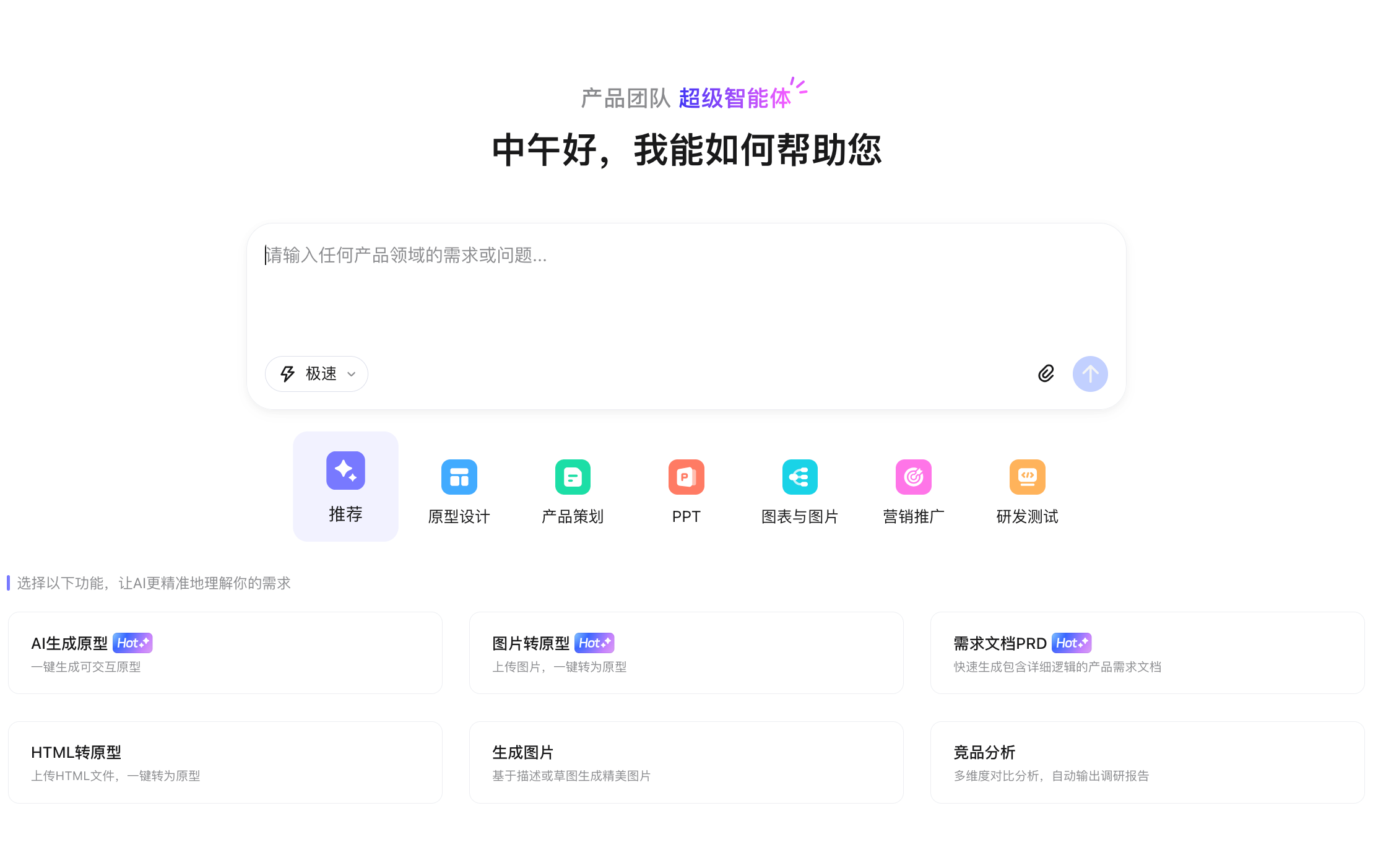Open the 原型设计 category icon
The height and width of the screenshot is (868, 1373).
click(459, 477)
